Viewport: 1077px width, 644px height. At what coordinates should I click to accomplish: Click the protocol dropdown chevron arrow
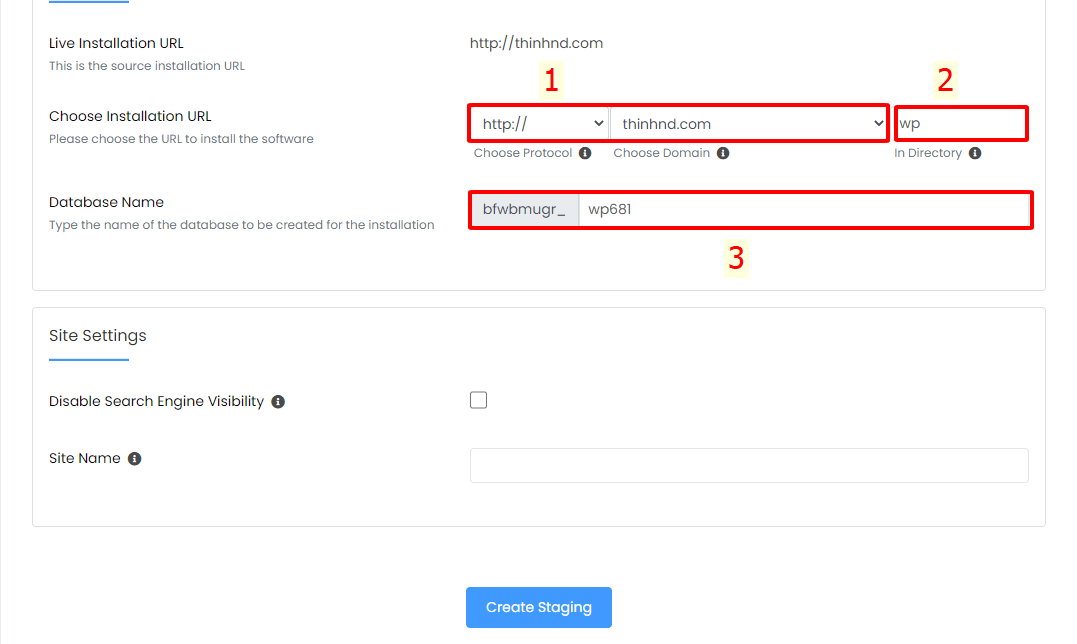pos(598,124)
